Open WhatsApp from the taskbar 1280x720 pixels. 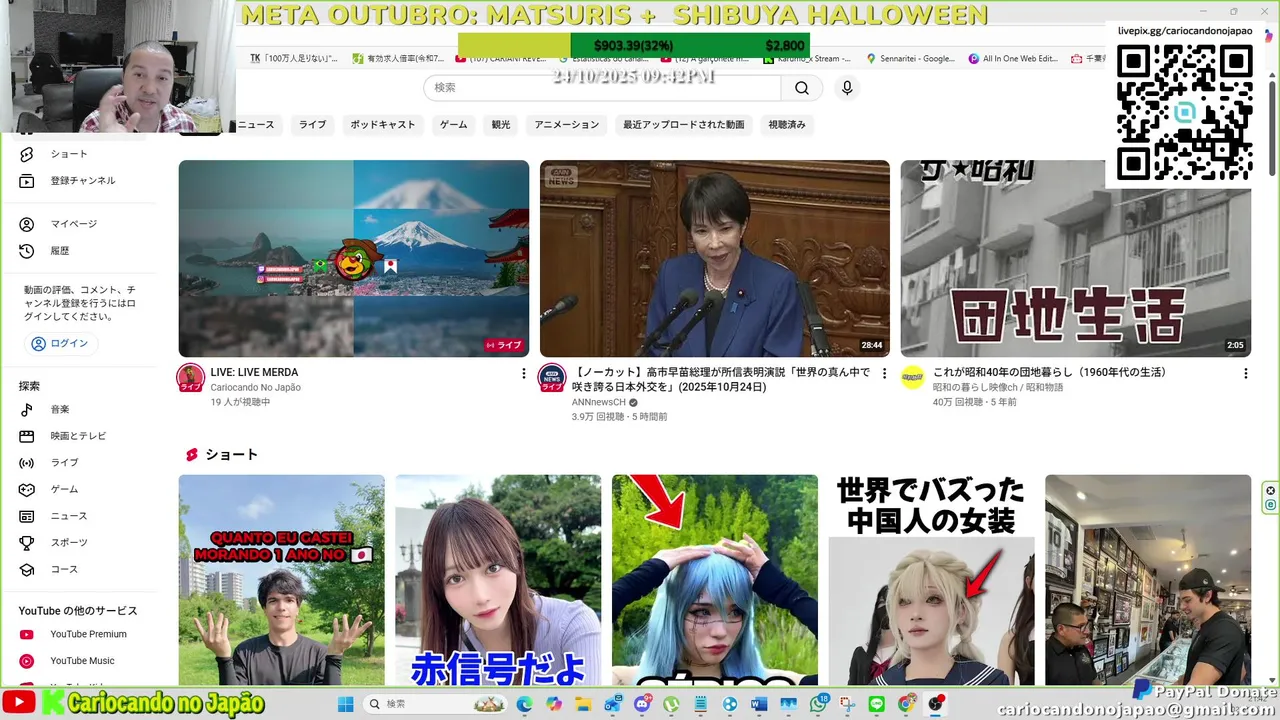point(818,704)
